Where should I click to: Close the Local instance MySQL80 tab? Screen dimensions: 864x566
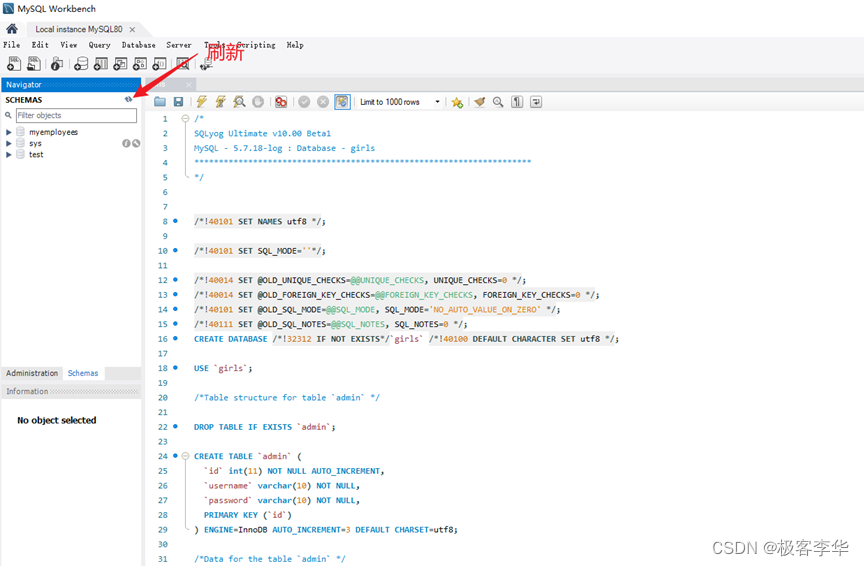tap(132, 29)
